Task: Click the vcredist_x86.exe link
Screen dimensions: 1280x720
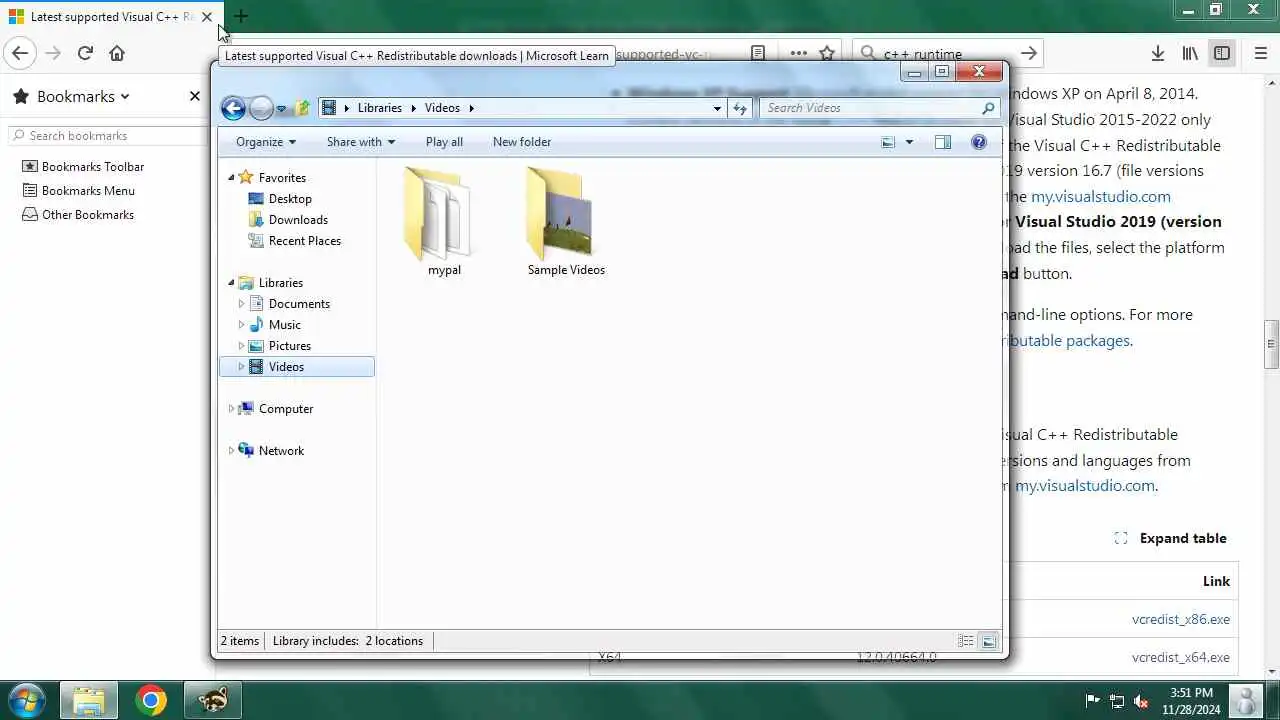Action: (1181, 619)
